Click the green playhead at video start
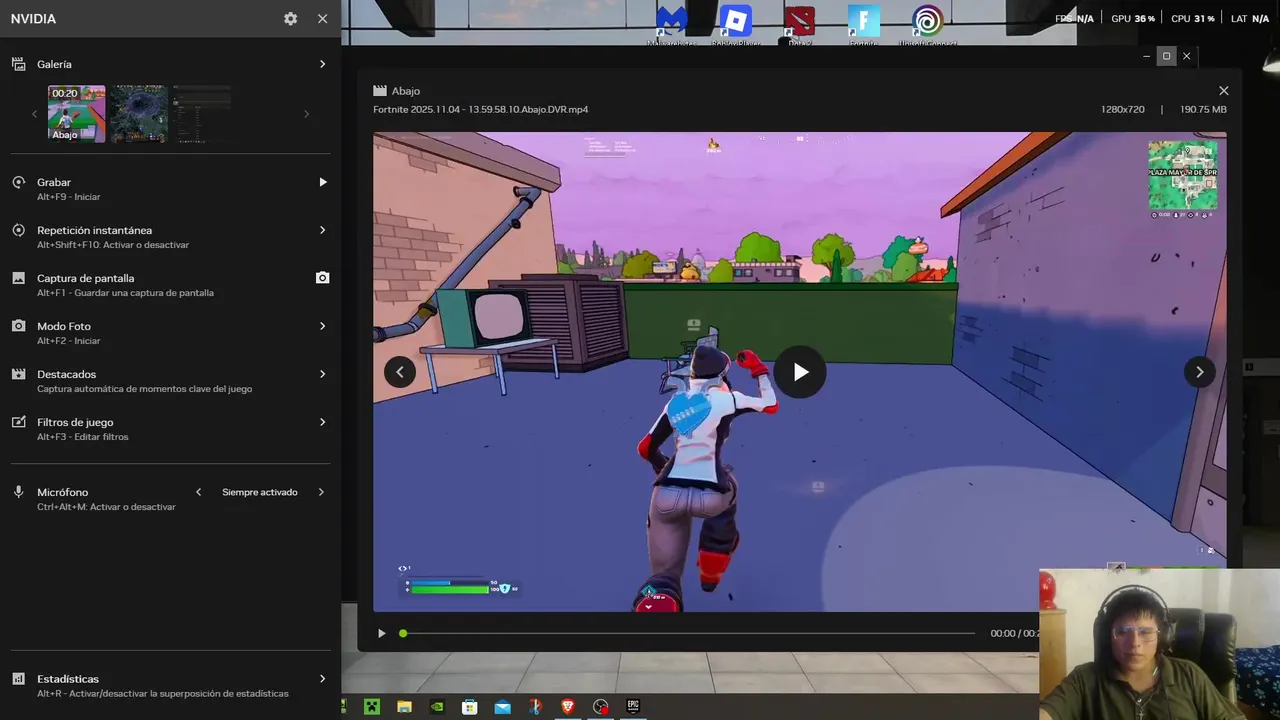1280x720 pixels. [x=403, y=633]
